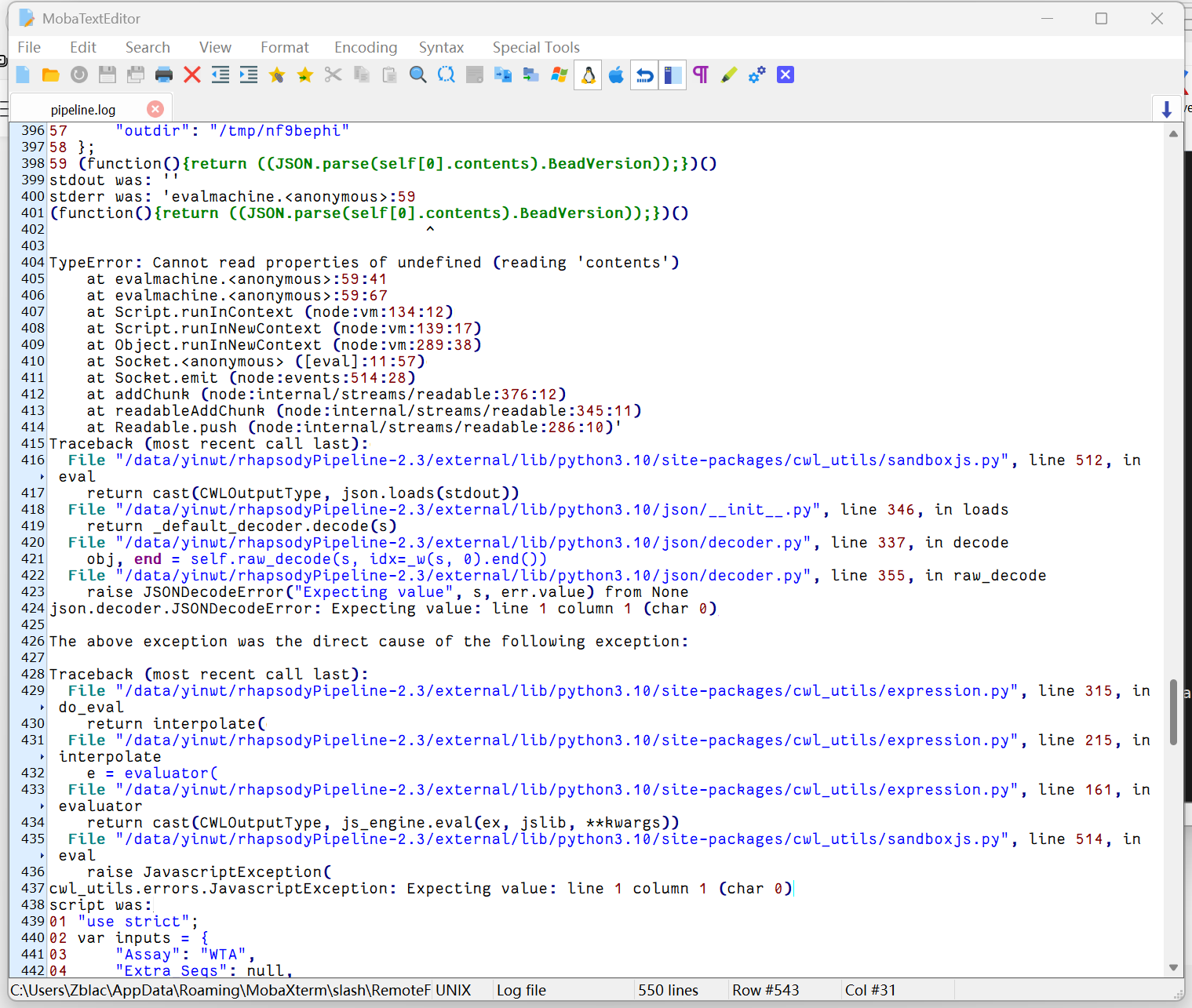Unindent the selected lines
The height and width of the screenshot is (1008, 1192).
point(221,75)
